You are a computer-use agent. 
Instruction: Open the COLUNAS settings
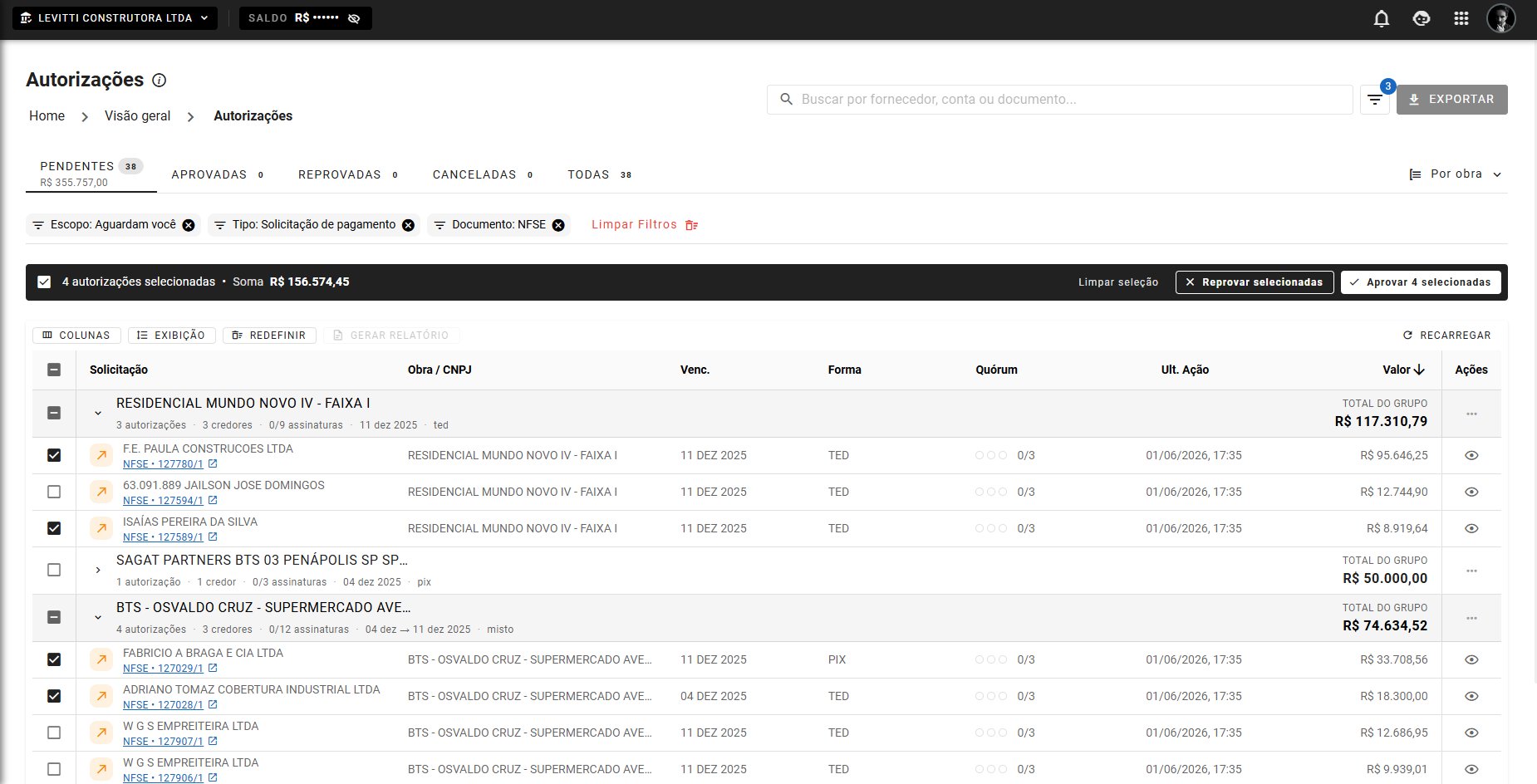pos(76,336)
